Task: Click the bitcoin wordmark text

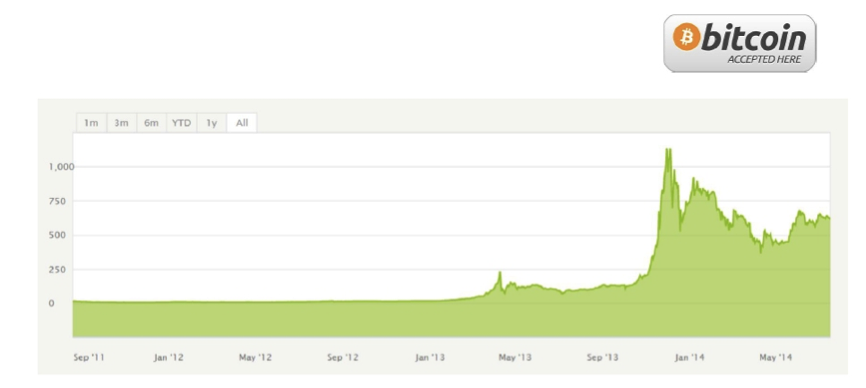Action: [754, 38]
